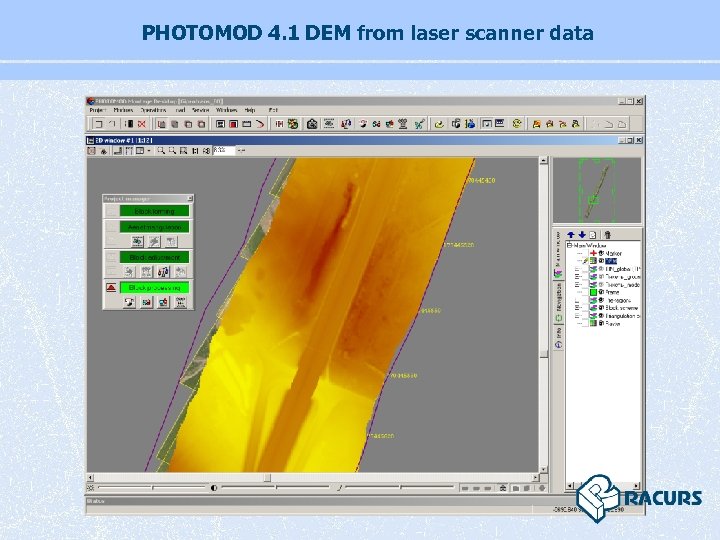
Task: Expand the Block scheme layer node
Action: pyautogui.click(x=577, y=308)
